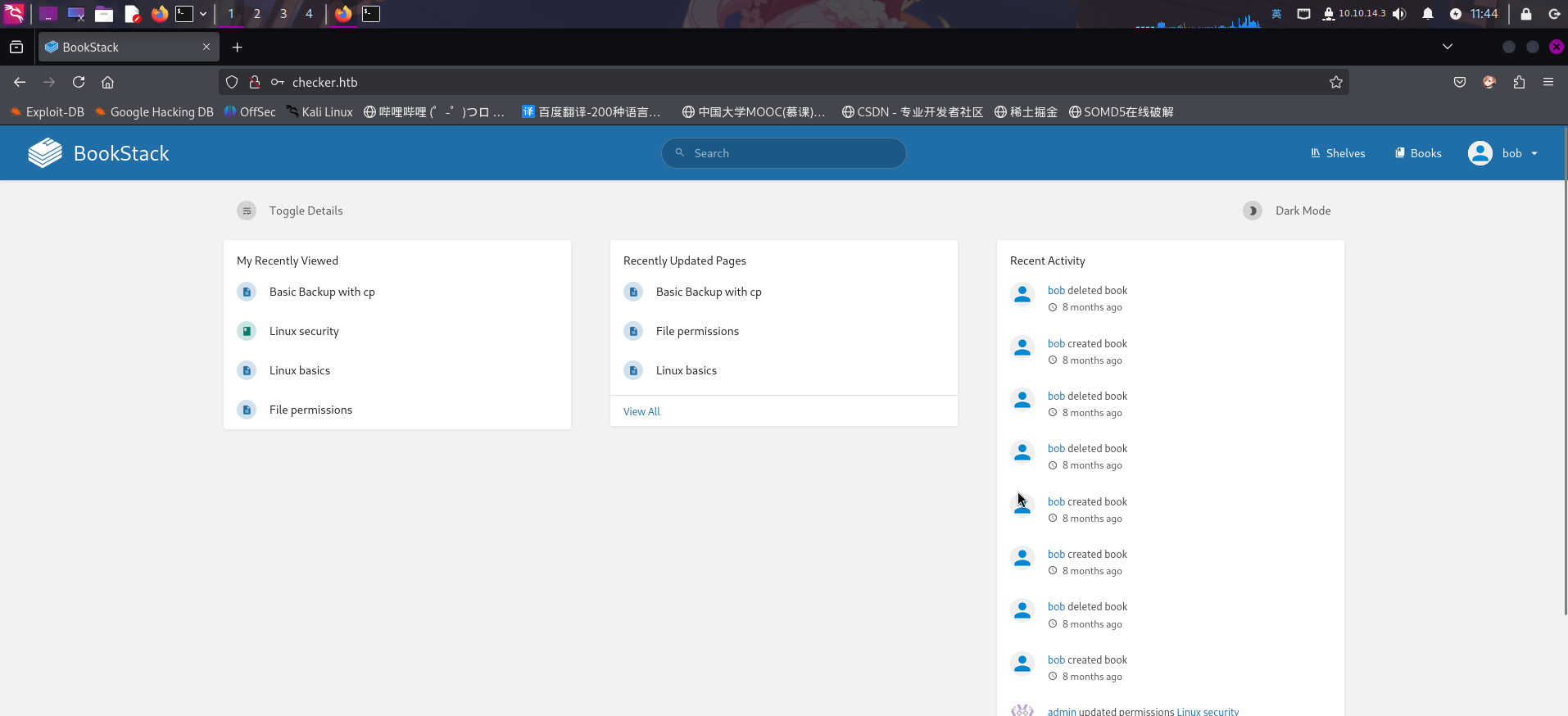This screenshot has width=1568, height=716.
Task: Select the BookStack browser tab
Action: pyautogui.click(x=129, y=48)
